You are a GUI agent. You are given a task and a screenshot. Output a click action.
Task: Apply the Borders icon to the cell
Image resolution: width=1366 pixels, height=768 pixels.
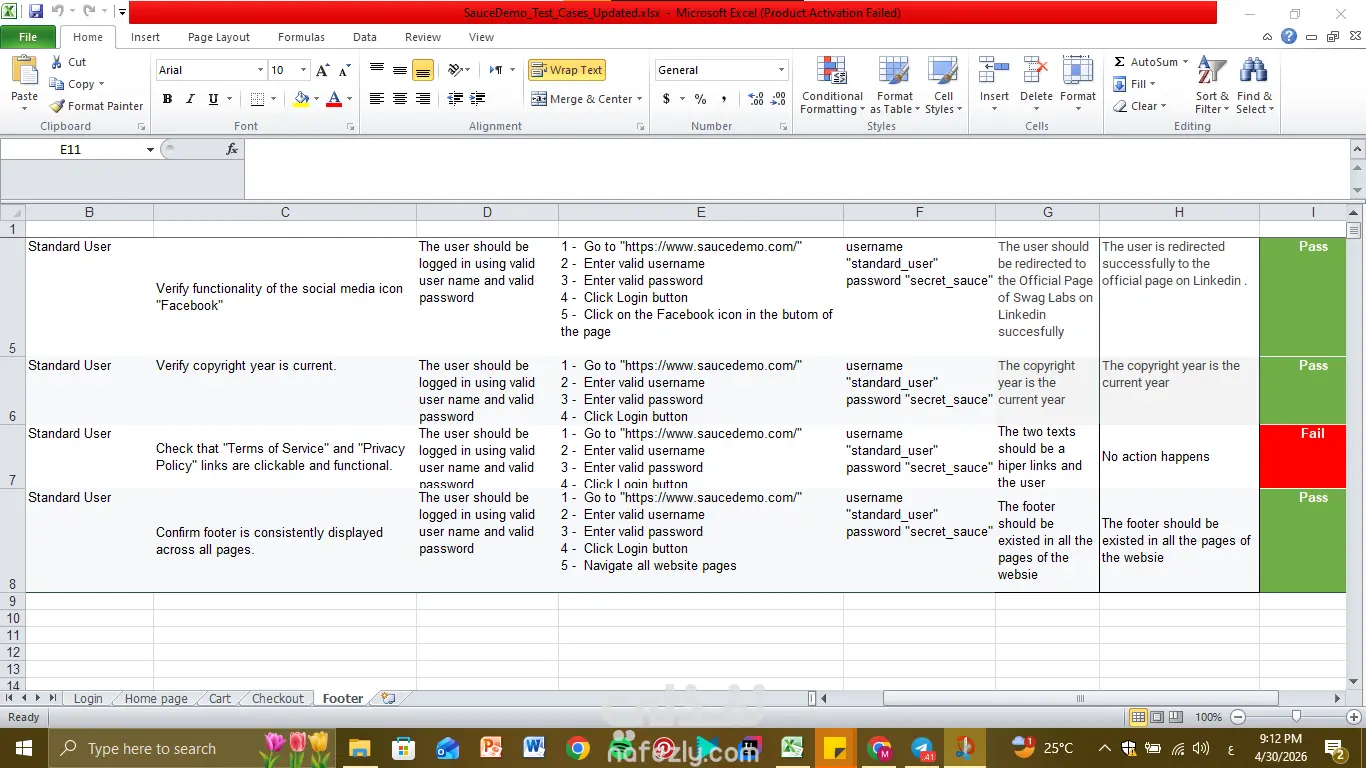click(x=257, y=99)
